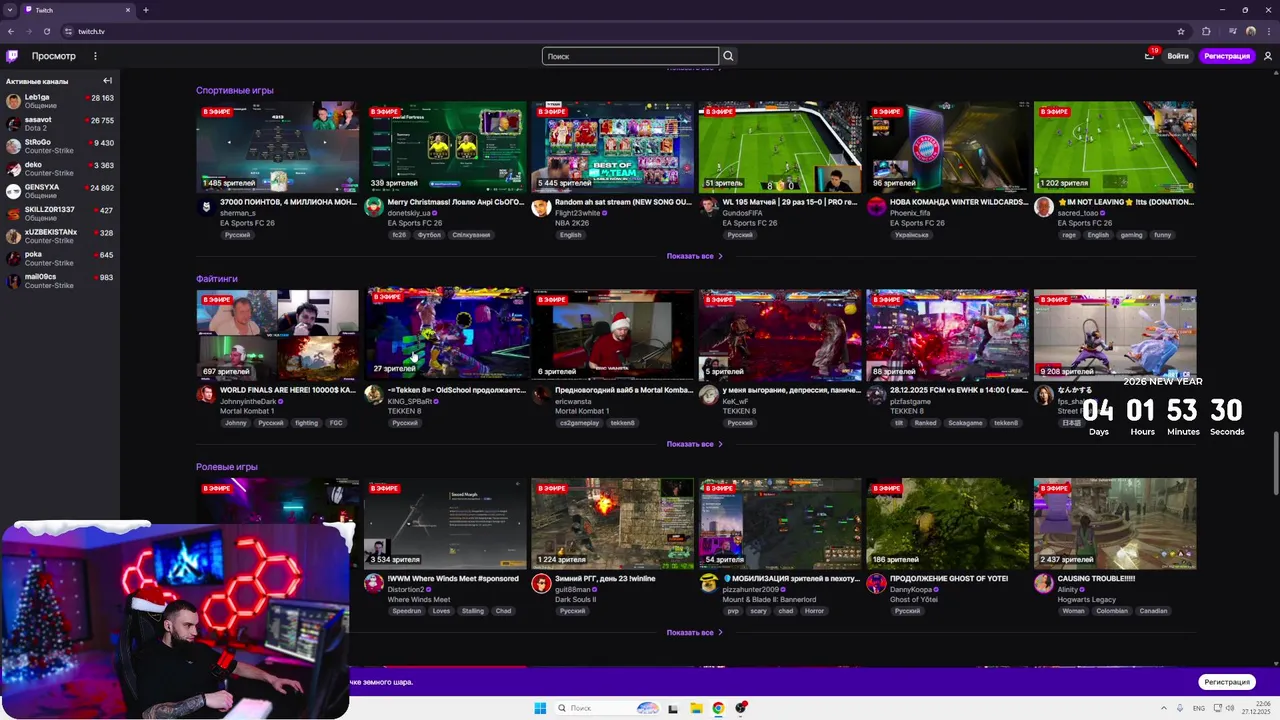
Task: Open sherman_s streamer avatar
Action: point(206,207)
